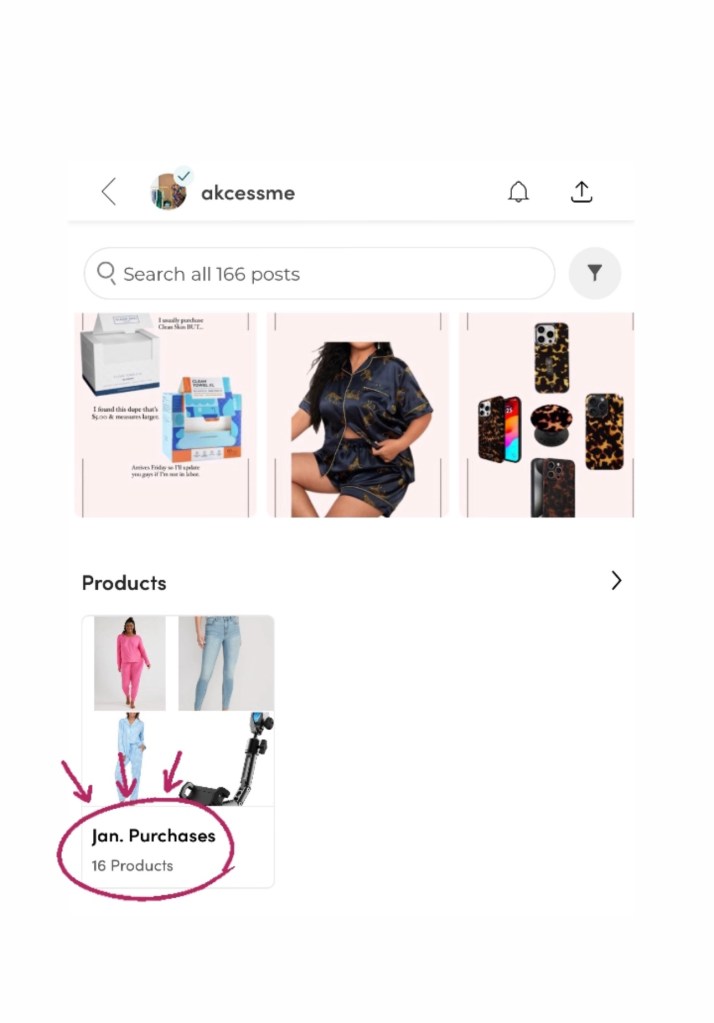714x1023 pixels.
Task: Open the filter funnel button
Action: pyautogui.click(x=595, y=273)
